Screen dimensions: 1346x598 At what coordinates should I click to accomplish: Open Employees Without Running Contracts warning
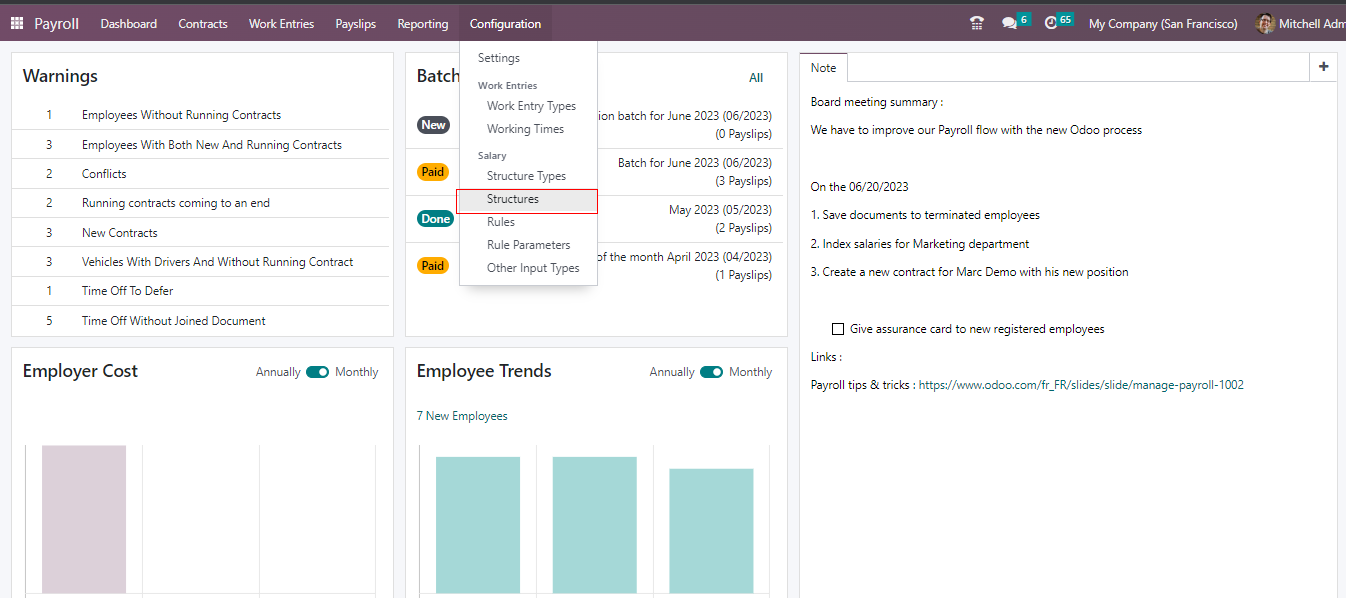(x=181, y=115)
